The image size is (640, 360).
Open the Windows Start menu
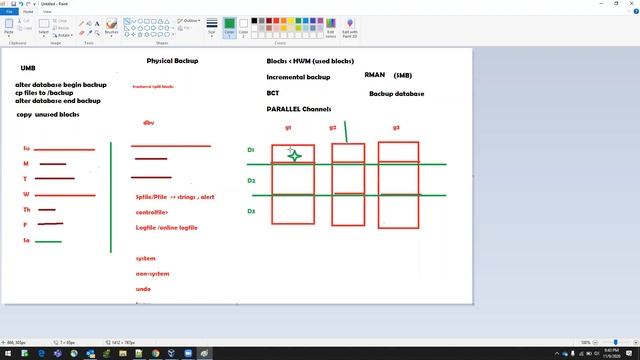[7, 353]
